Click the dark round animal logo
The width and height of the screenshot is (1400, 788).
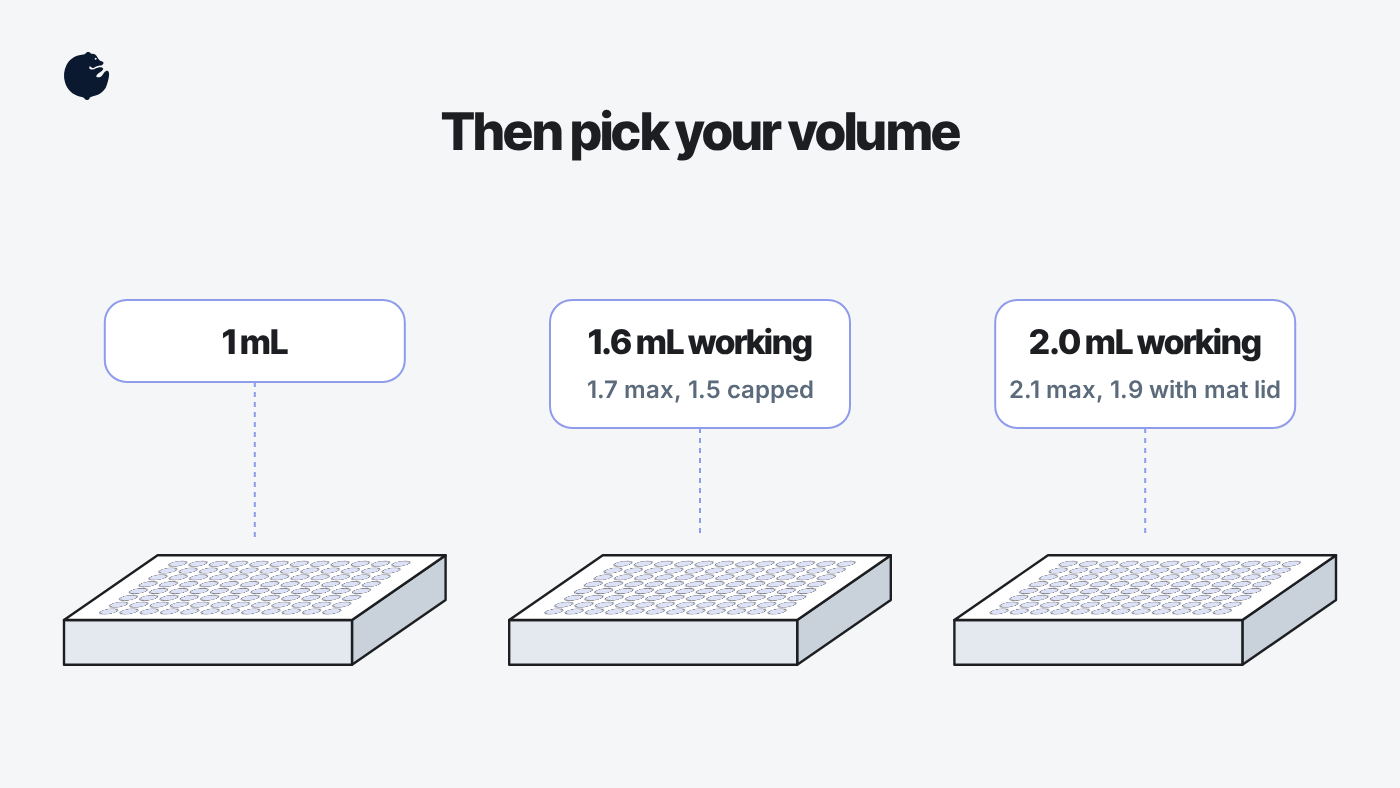coord(86,76)
